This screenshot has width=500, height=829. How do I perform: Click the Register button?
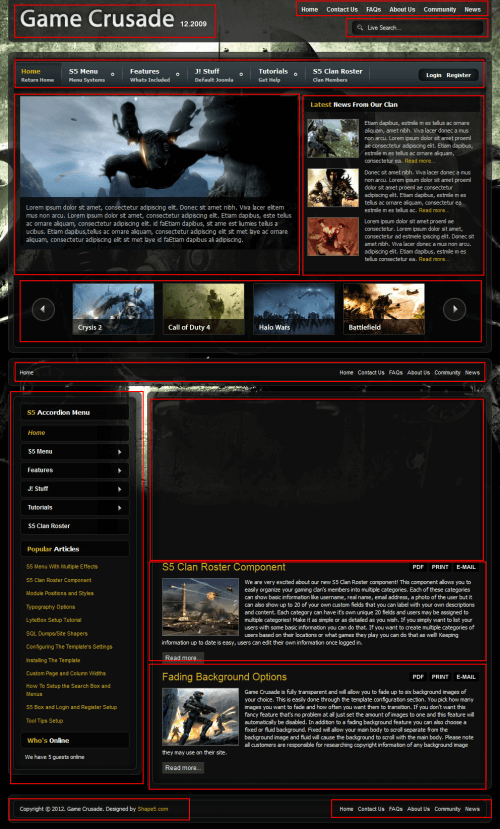458,75
